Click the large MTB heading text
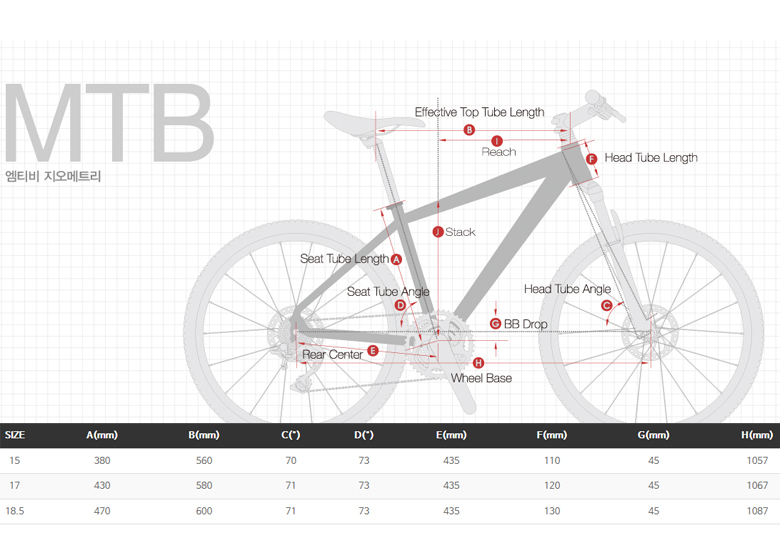780x548 pixels. point(109,123)
